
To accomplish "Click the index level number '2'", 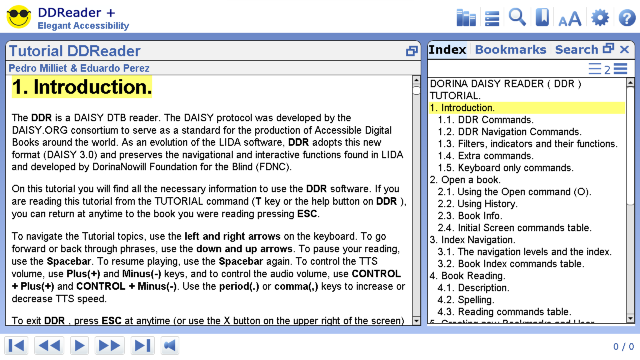I will 607,69.
